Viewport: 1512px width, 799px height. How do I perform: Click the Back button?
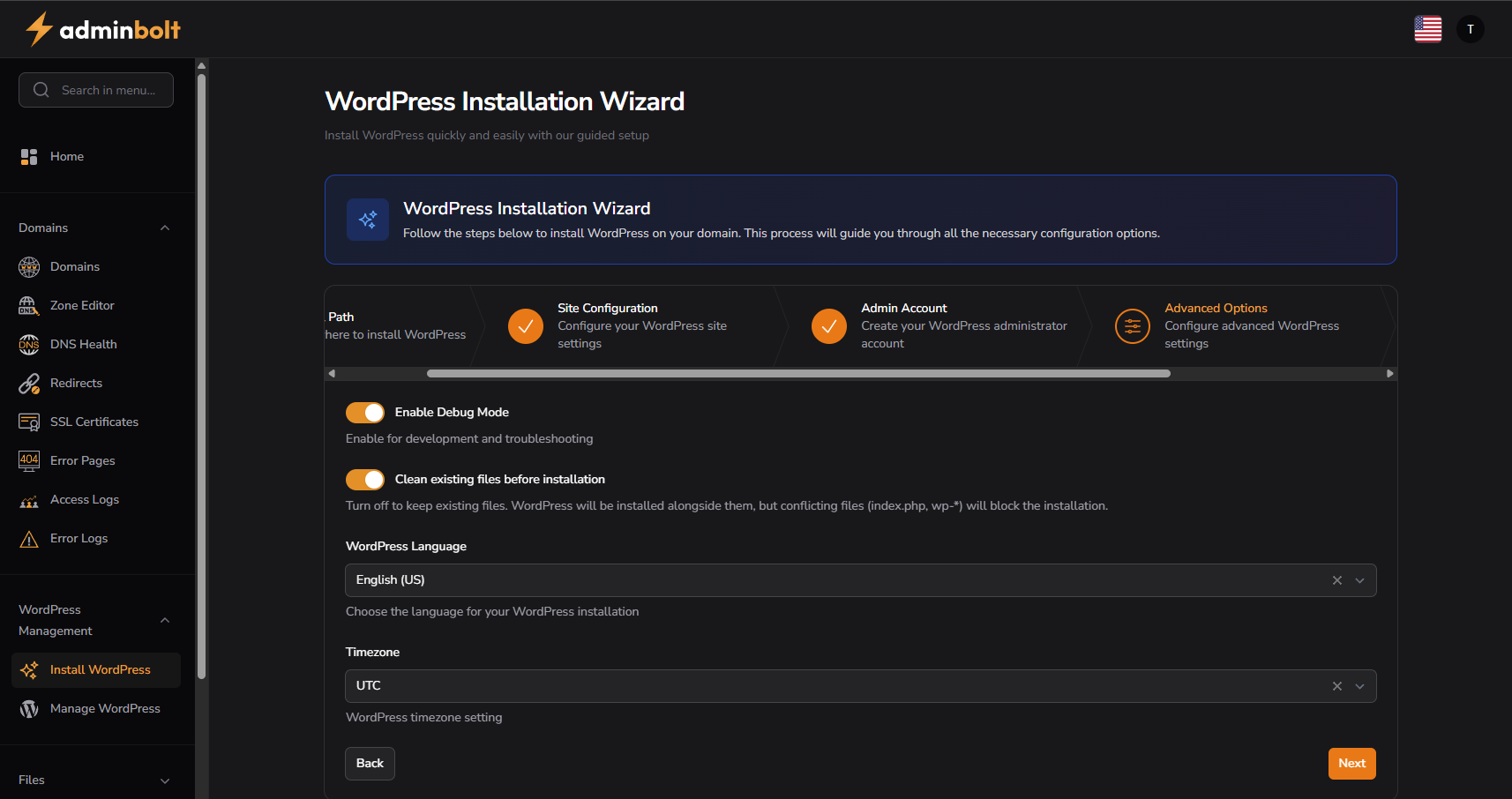[x=370, y=764]
